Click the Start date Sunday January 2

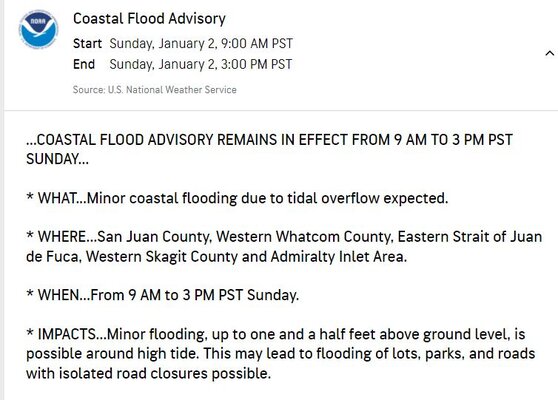coord(163,43)
